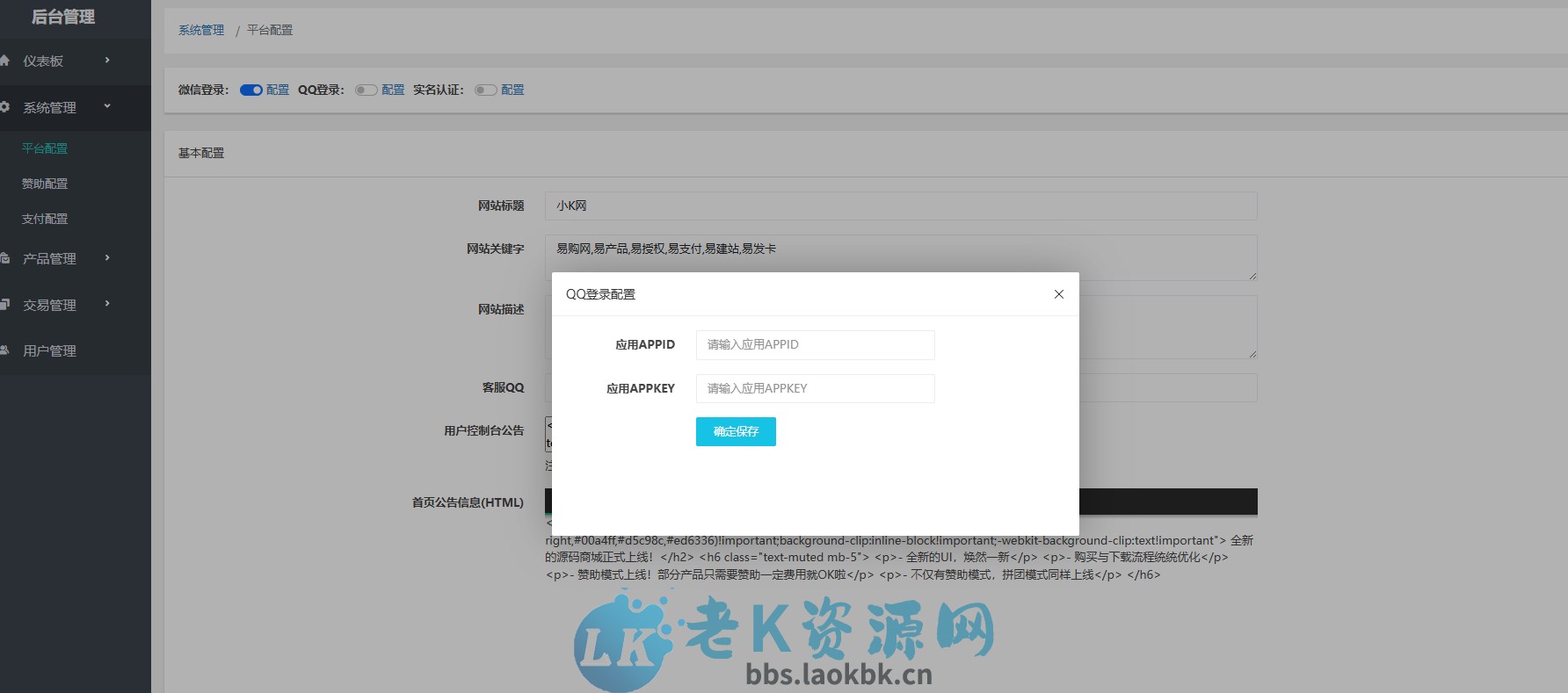Open the 配置 link for 微信登录
1568x693 pixels.
pyautogui.click(x=278, y=90)
